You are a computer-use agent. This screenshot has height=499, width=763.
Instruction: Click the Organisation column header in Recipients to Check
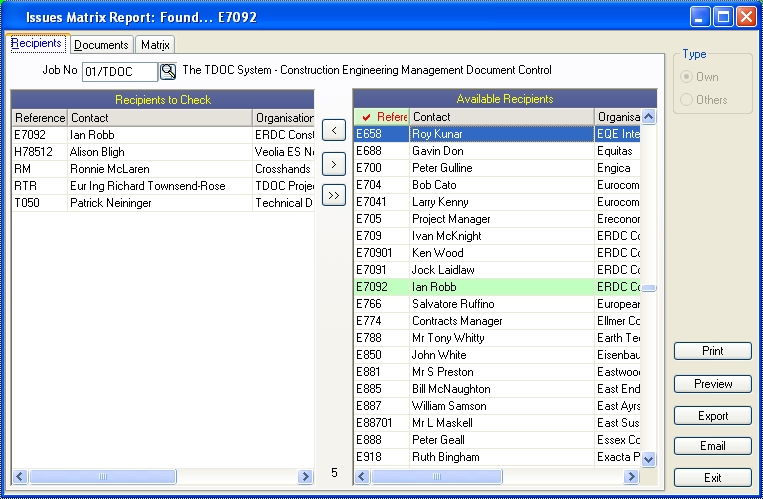pos(284,118)
